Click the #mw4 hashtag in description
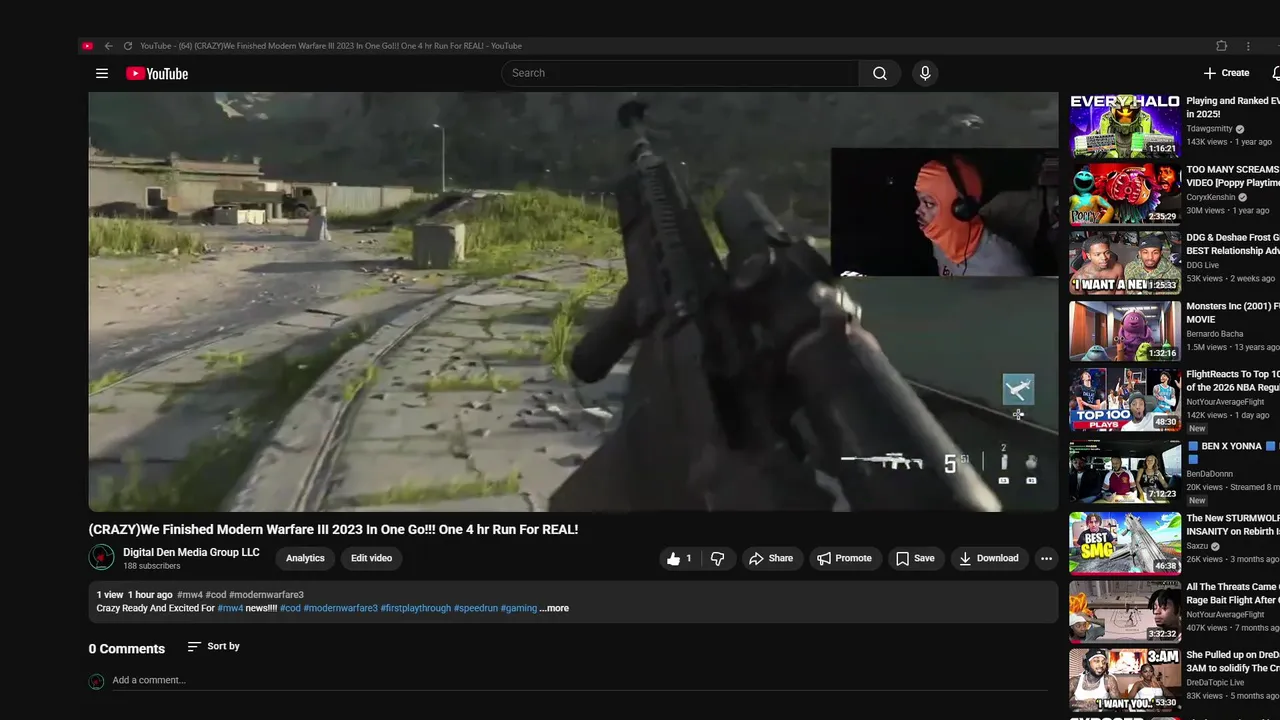The width and height of the screenshot is (1280, 720). (x=230, y=608)
